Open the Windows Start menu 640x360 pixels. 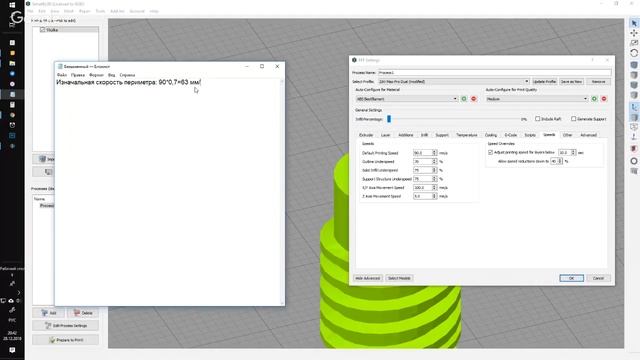click(12, 4)
